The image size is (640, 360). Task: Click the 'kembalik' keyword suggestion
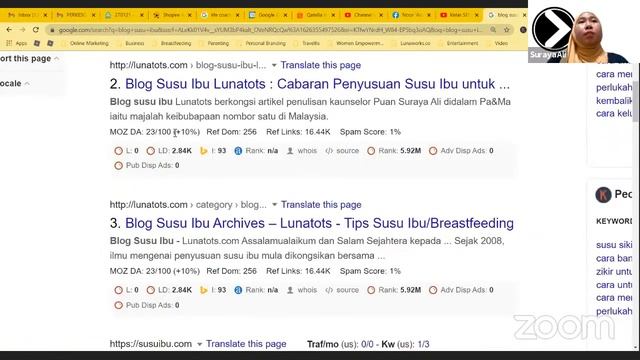[x=614, y=101]
